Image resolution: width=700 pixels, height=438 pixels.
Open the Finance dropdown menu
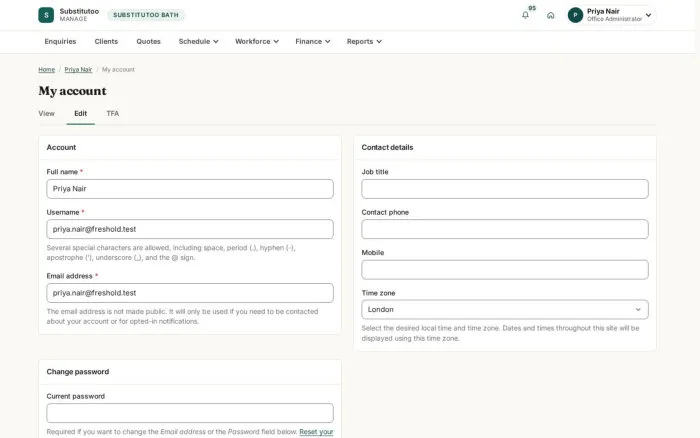click(312, 42)
